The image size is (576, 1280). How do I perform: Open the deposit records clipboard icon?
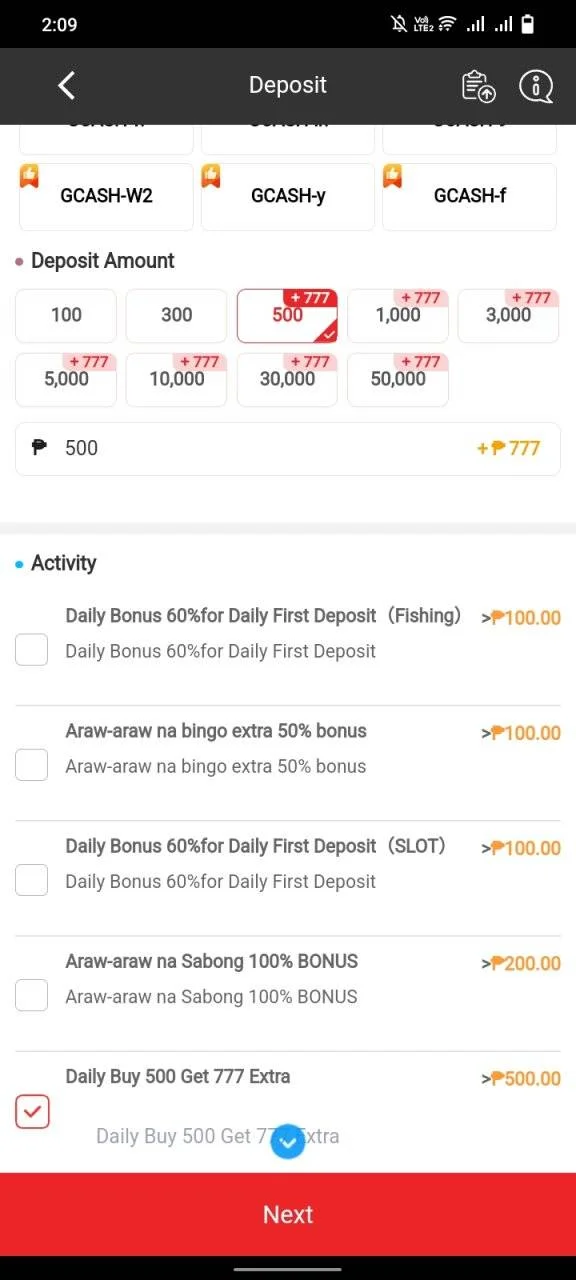pyautogui.click(x=479, y=86)
